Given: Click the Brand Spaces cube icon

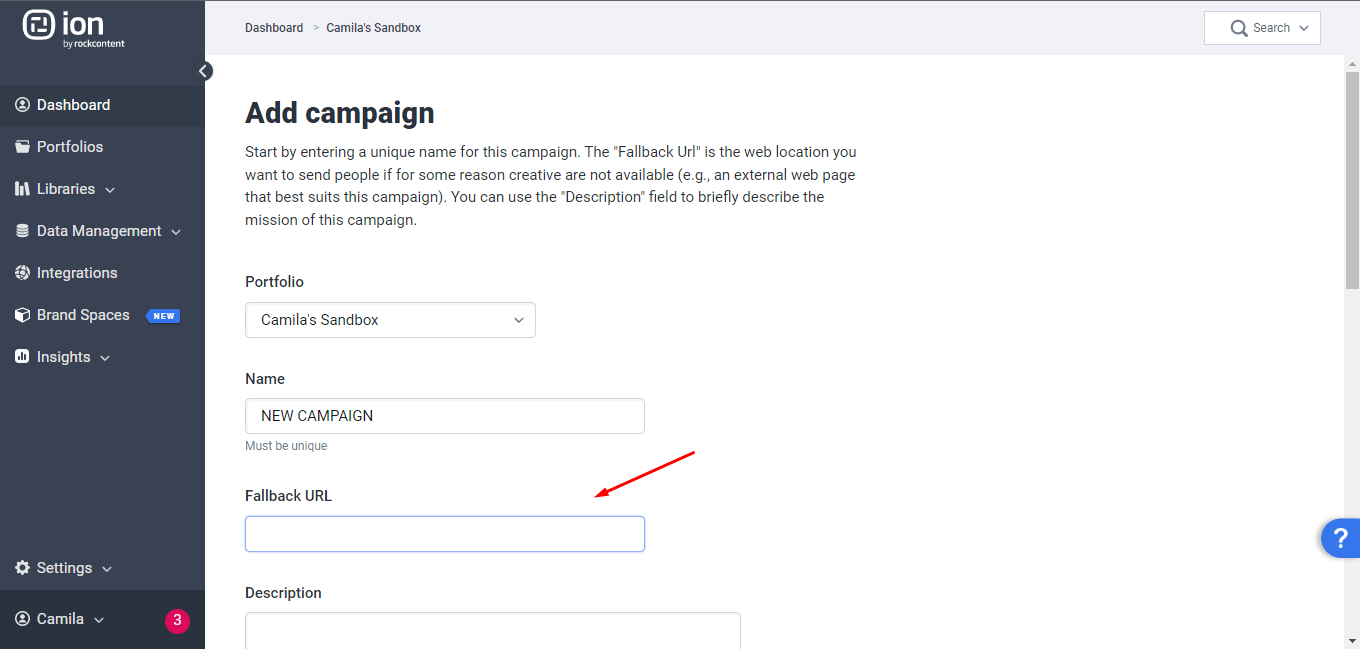Looking at the screenshot, I should (22, 315).
